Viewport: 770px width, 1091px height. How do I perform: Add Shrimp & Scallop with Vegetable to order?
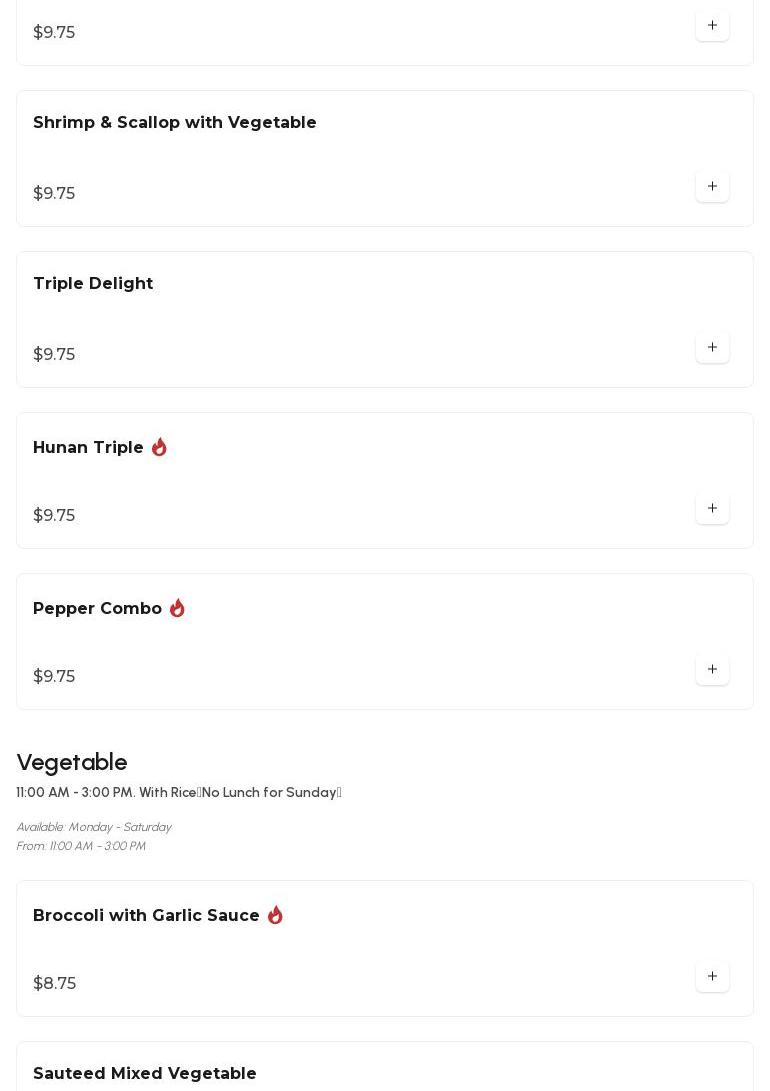(712, 187)
